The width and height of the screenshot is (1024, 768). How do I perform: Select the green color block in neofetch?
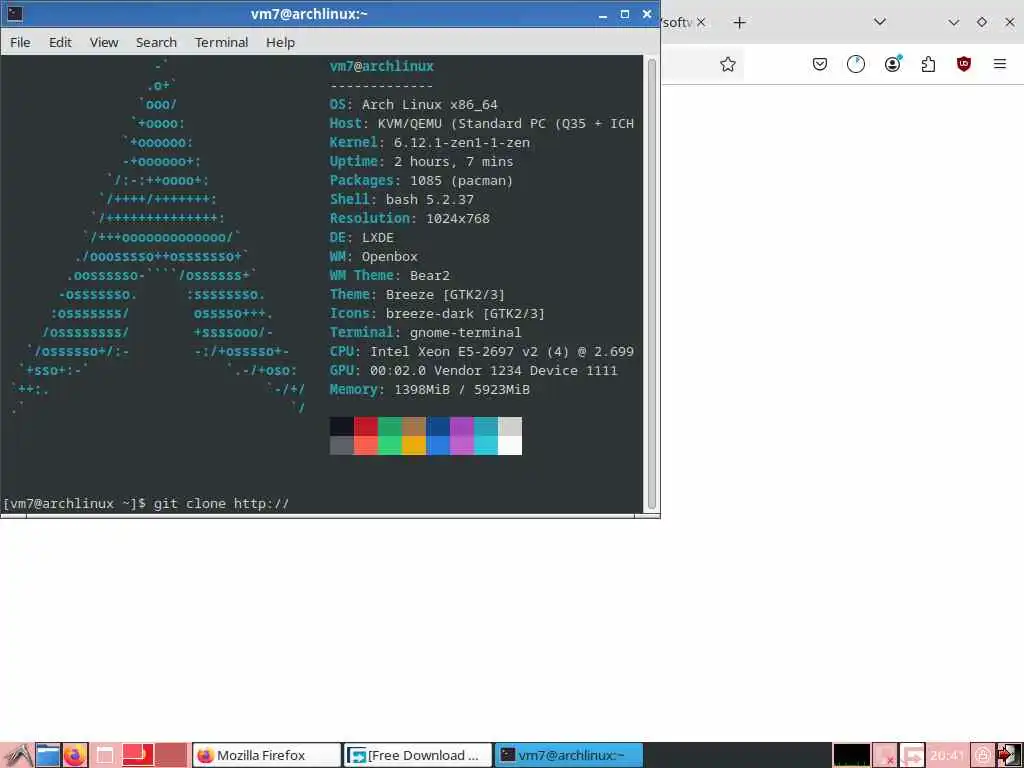[390, 426]
